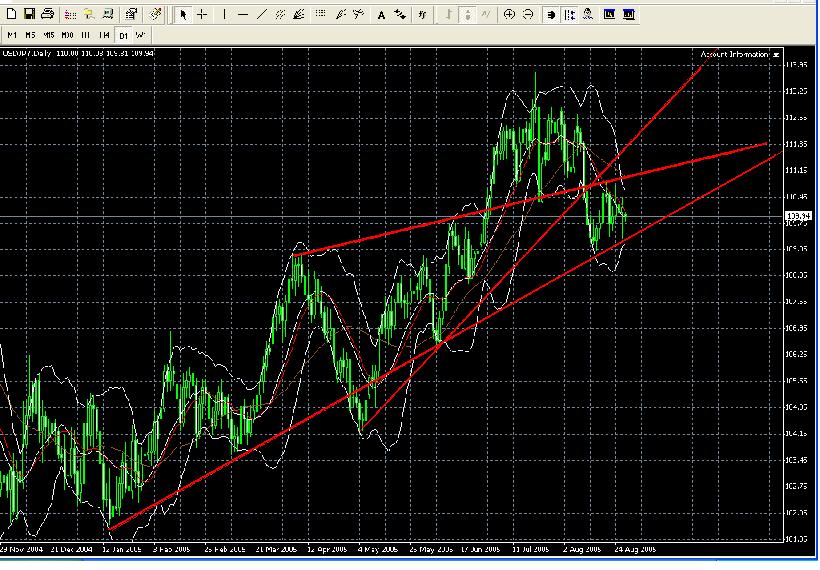
Task: Click the first blue chart window icon
Action: pos(610,15)
